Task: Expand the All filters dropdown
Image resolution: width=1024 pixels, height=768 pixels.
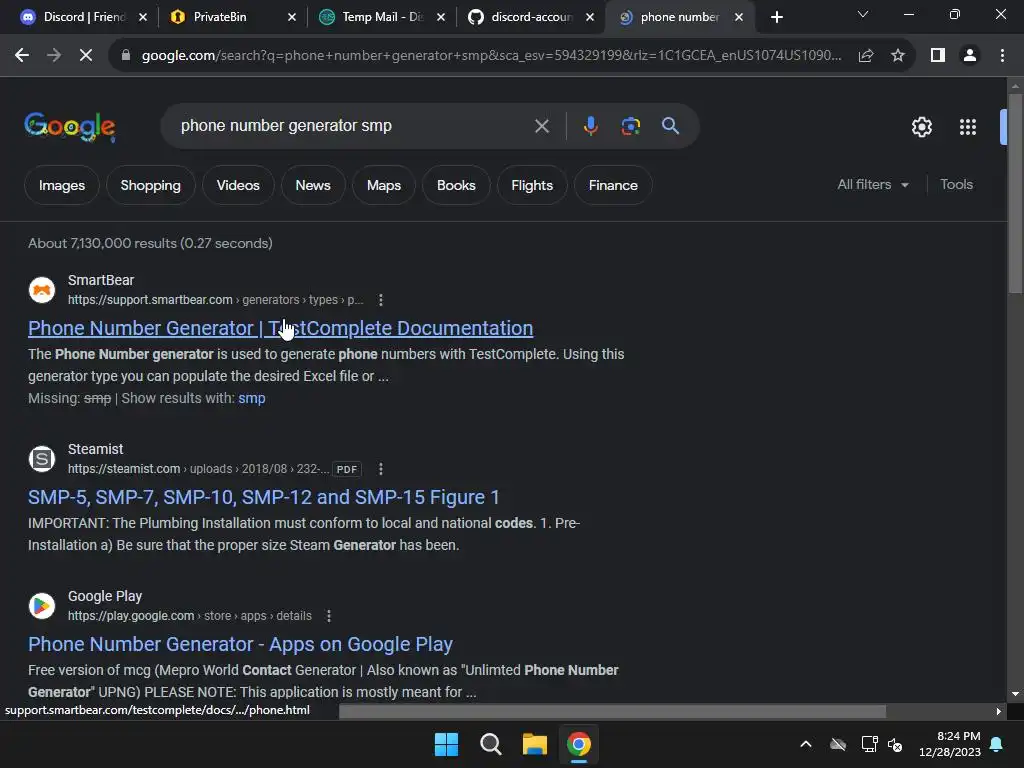Action: click(x=873, y=185)
